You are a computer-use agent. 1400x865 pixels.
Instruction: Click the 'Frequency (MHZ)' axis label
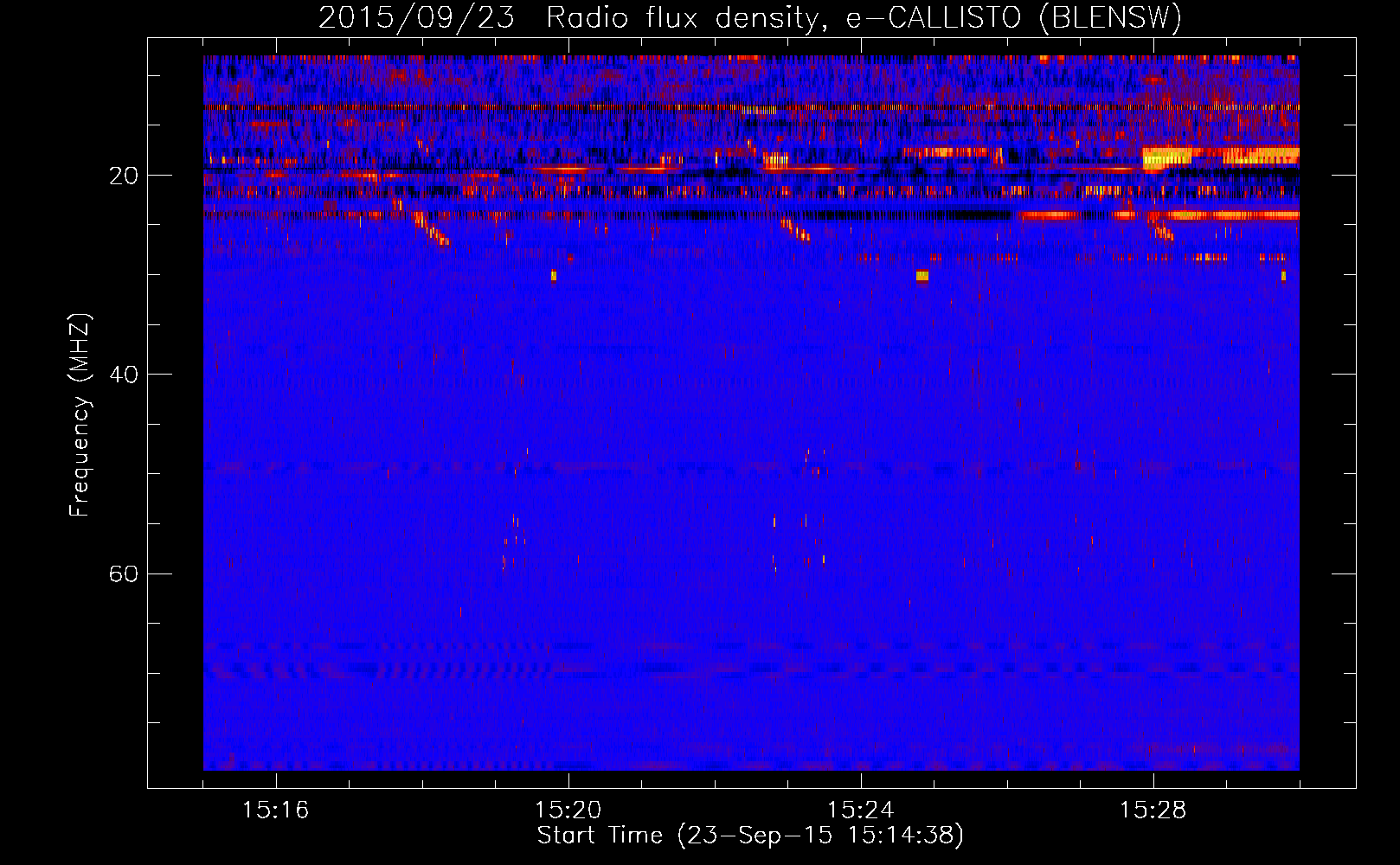pos(80,415)
